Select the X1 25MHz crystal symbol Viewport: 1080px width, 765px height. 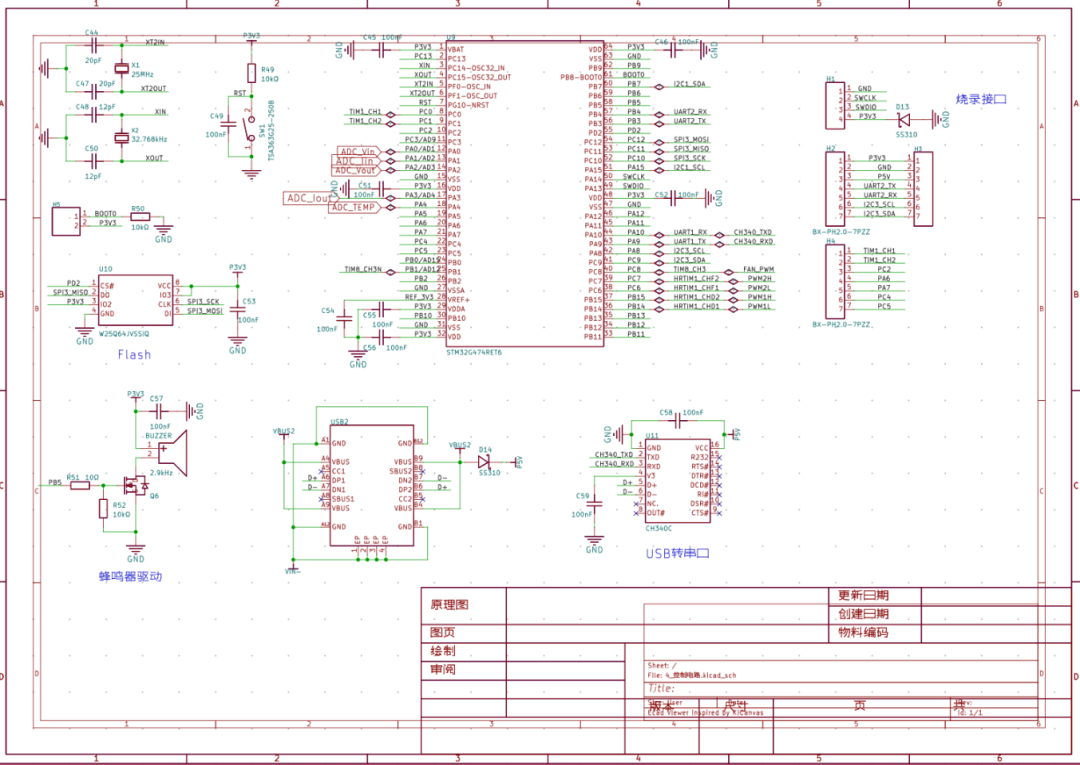point(122,67)
